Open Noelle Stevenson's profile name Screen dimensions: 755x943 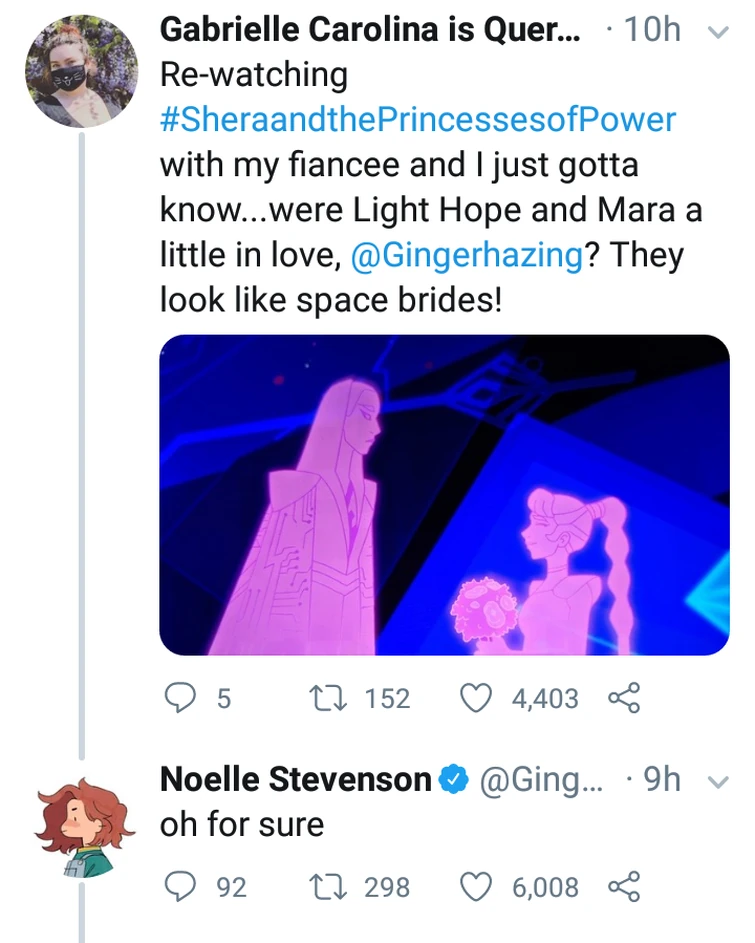click(296, 780)
